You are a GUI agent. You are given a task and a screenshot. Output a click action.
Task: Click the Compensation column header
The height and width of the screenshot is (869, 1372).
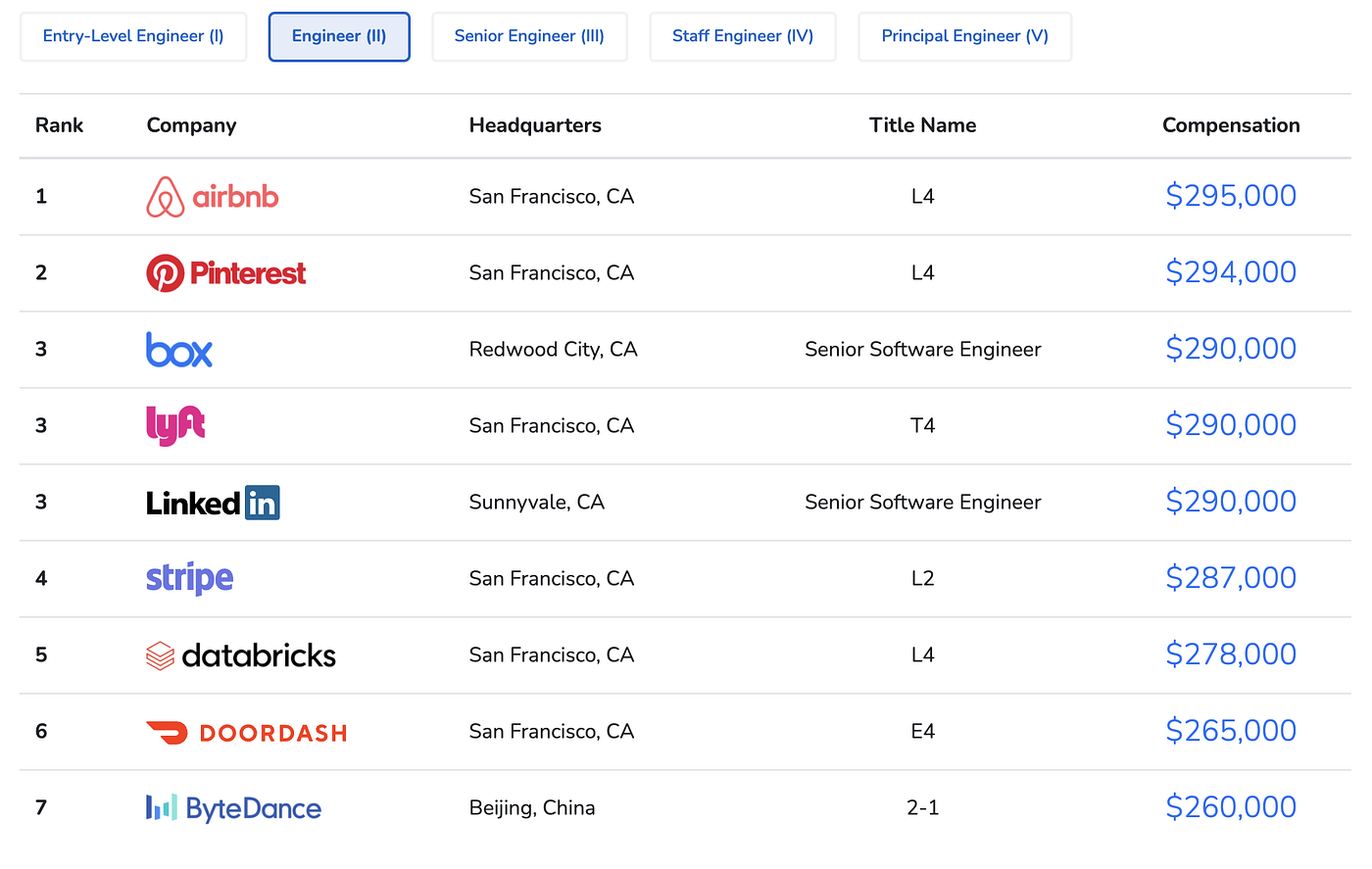click(x=1231, y=125)
